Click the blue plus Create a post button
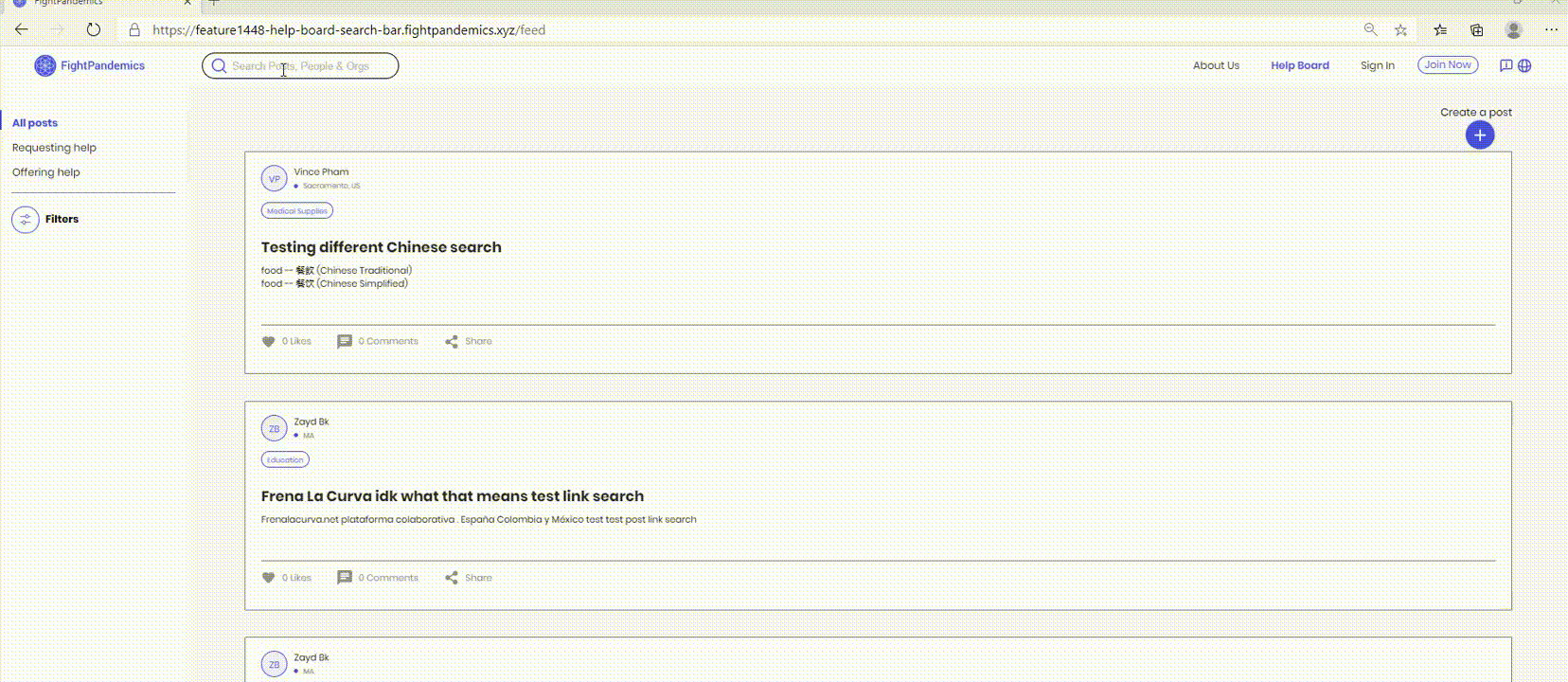The image size is (1568, 682). (x=1480, y=135)
